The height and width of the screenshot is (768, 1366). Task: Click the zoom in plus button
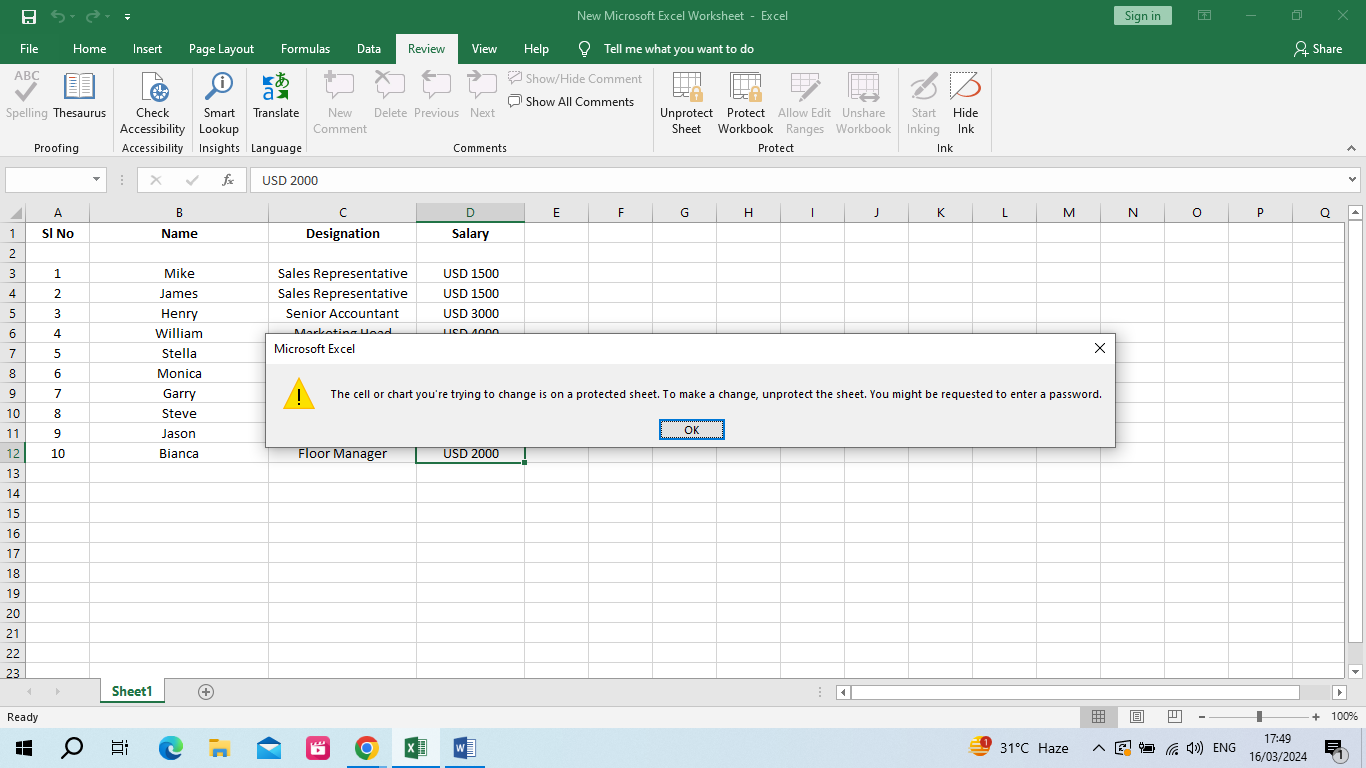[x=1316, y=717]
